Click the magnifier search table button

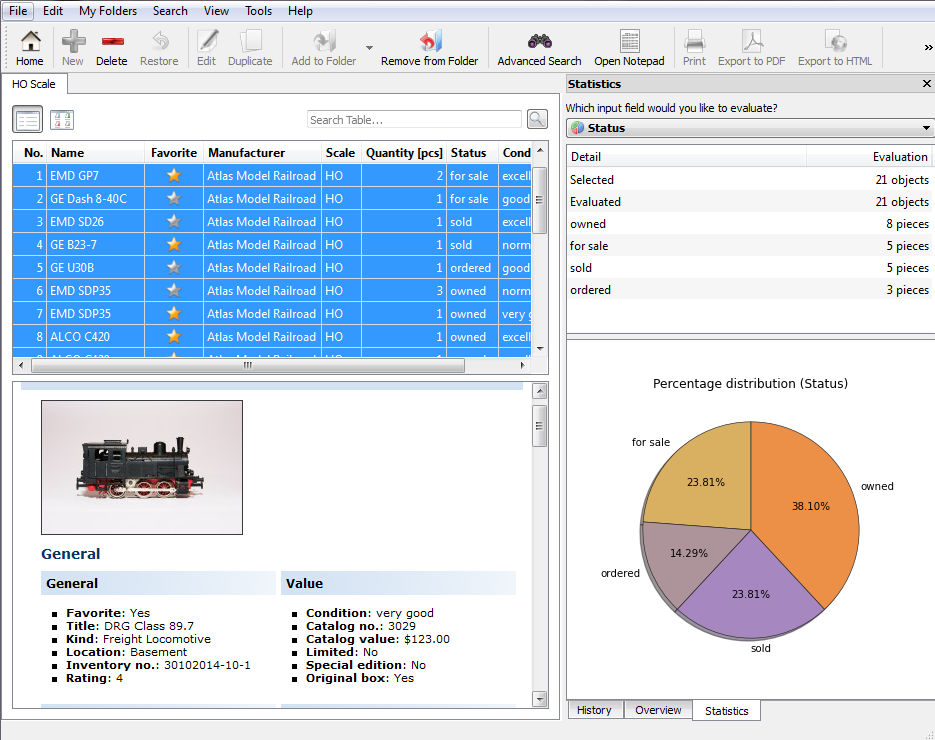(537, 119)
